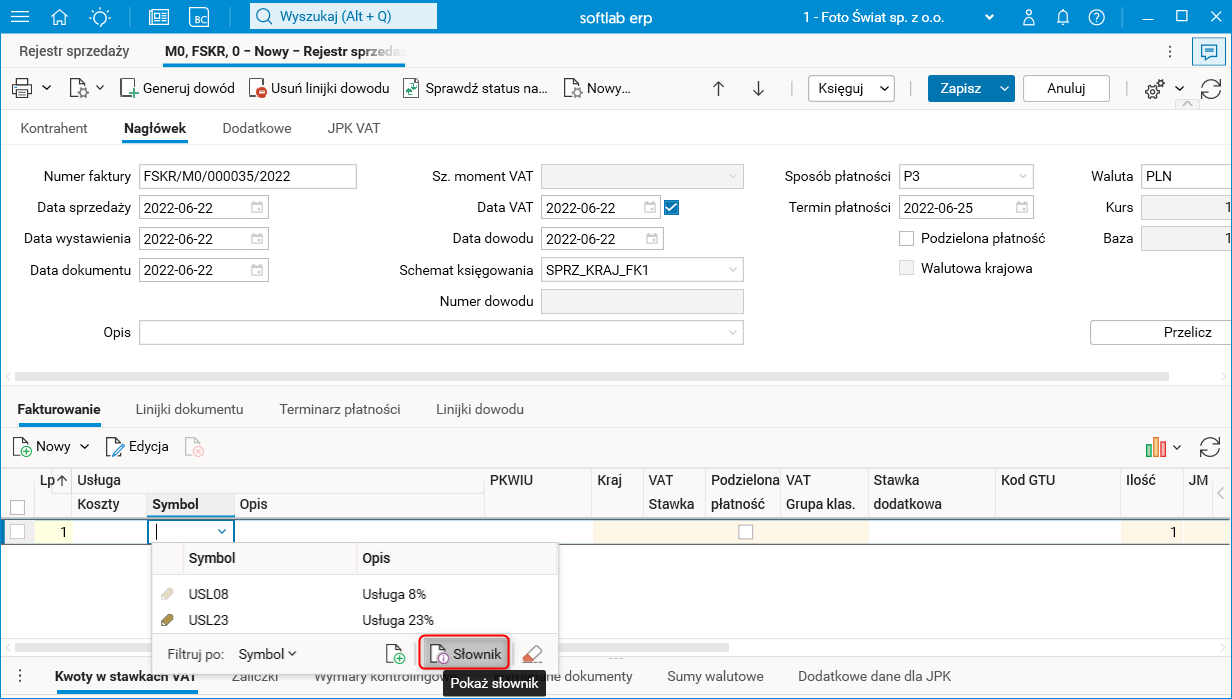The image size is (1232, 699).
Task: Open Linijki dokumentu tab
Action: pyautogui.click(x=190, y=409)
